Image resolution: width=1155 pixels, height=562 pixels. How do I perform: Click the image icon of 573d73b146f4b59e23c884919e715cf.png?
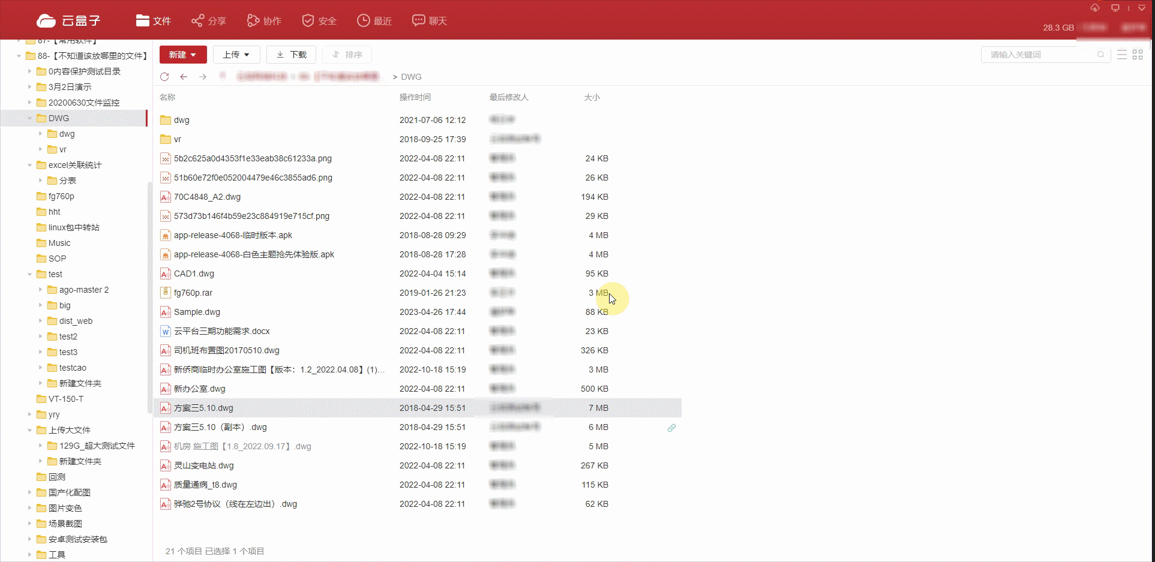click(165, 216)
